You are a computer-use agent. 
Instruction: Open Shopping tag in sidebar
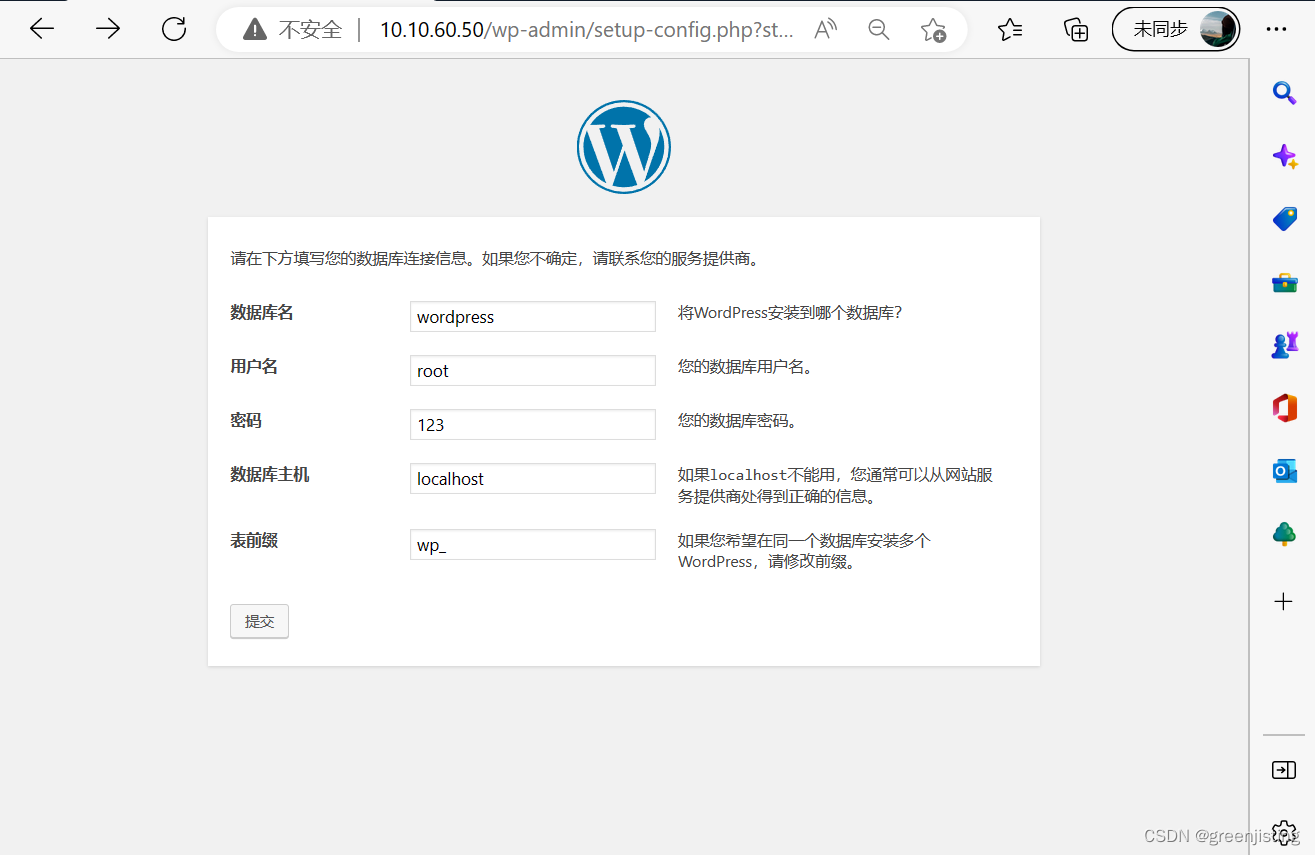point(1284,219)
